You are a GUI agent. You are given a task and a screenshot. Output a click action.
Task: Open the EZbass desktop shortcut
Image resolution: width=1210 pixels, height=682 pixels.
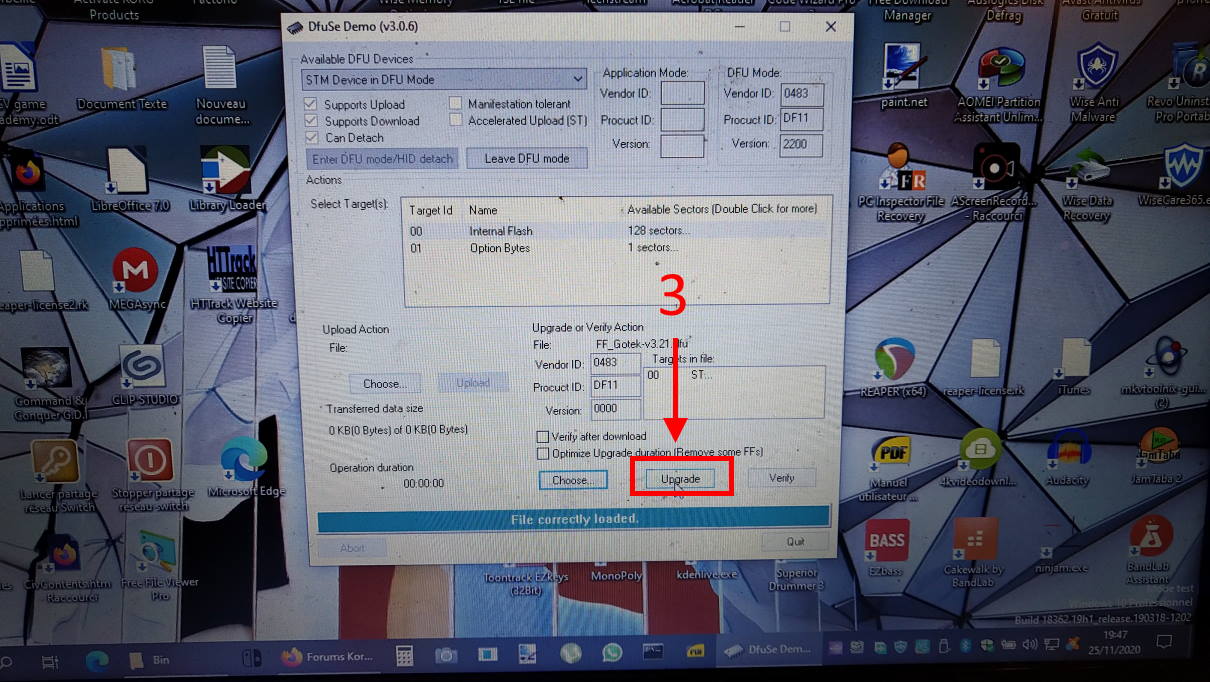click(x=886, y=548)
